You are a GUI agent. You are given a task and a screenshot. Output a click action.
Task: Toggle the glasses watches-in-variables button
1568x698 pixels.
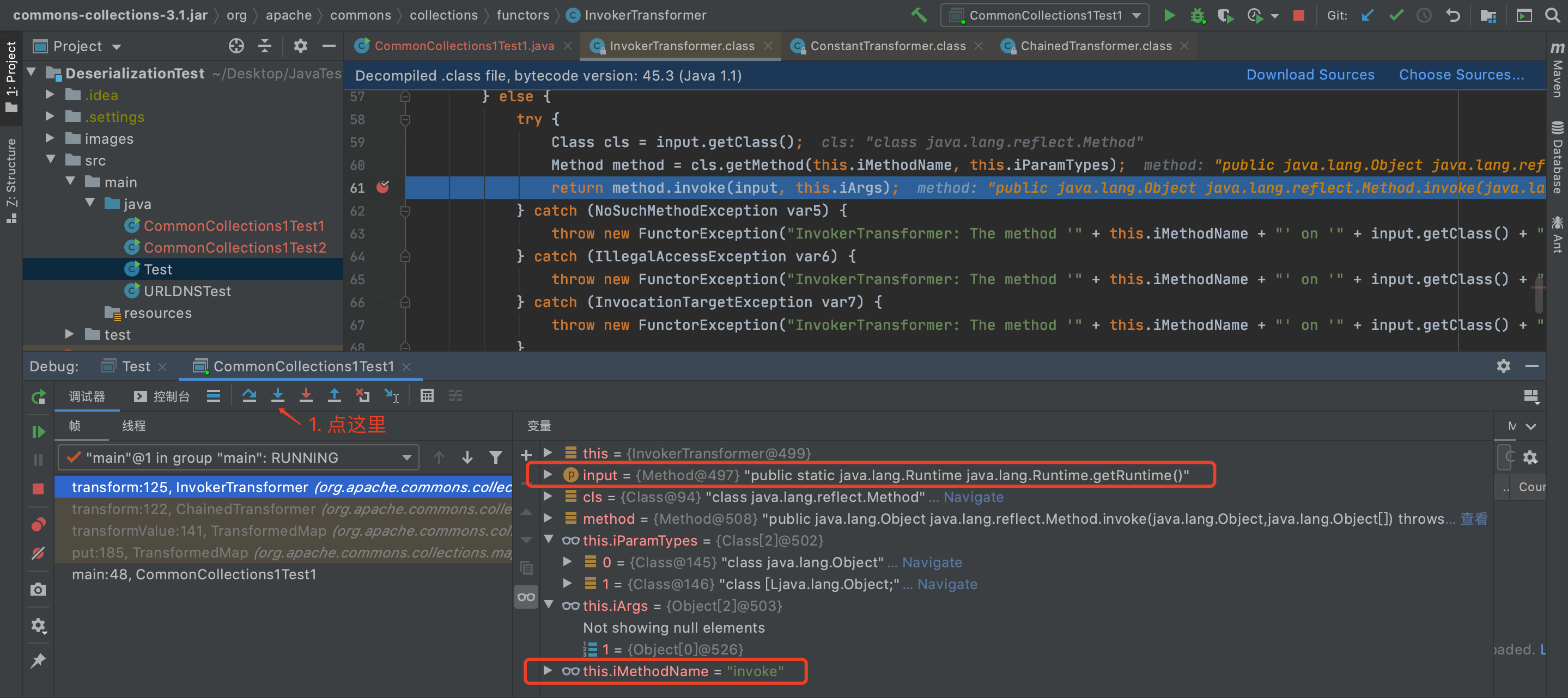tap(526, 597)
